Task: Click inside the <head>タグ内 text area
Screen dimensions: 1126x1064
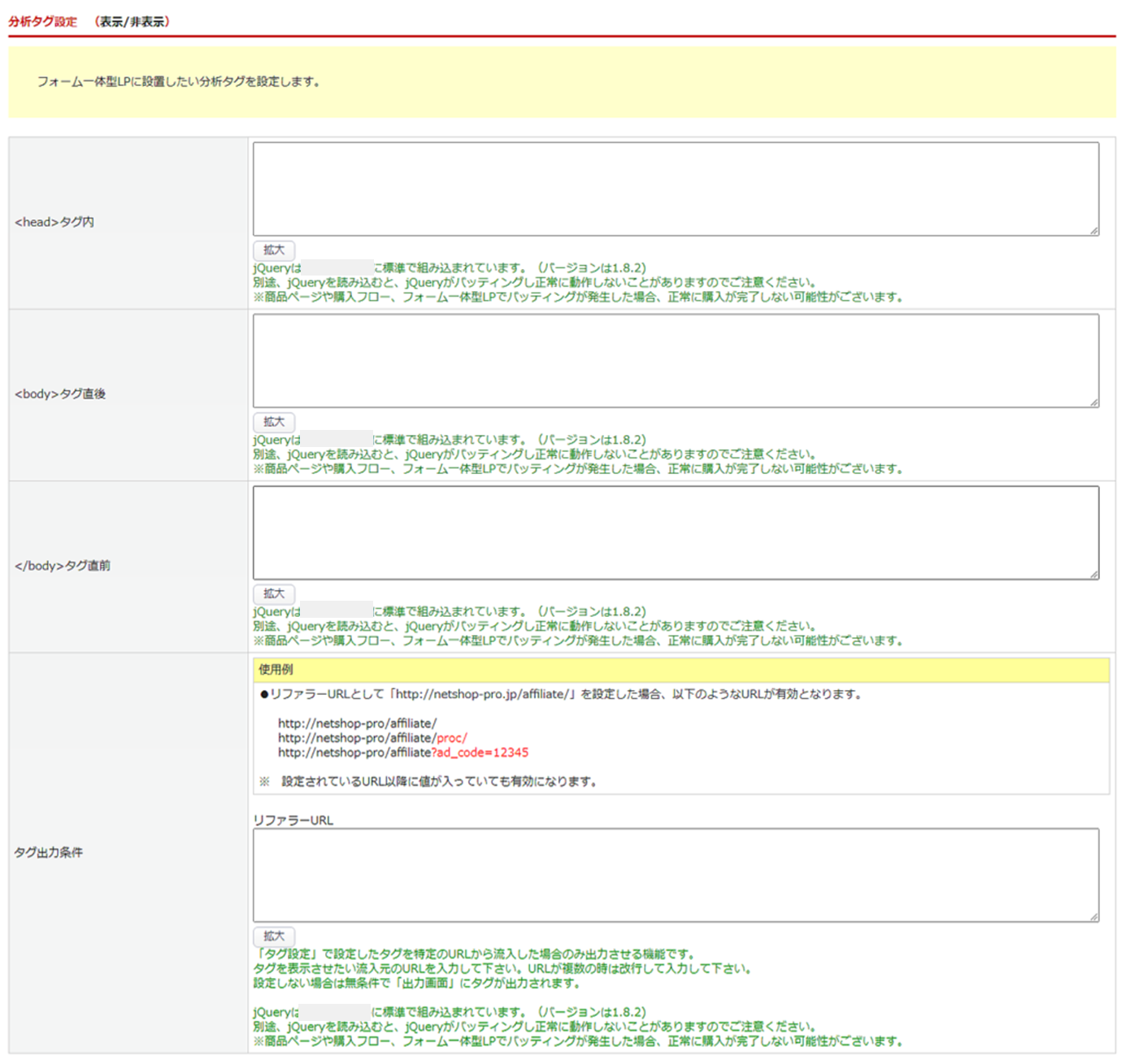Action: (675, 189)
